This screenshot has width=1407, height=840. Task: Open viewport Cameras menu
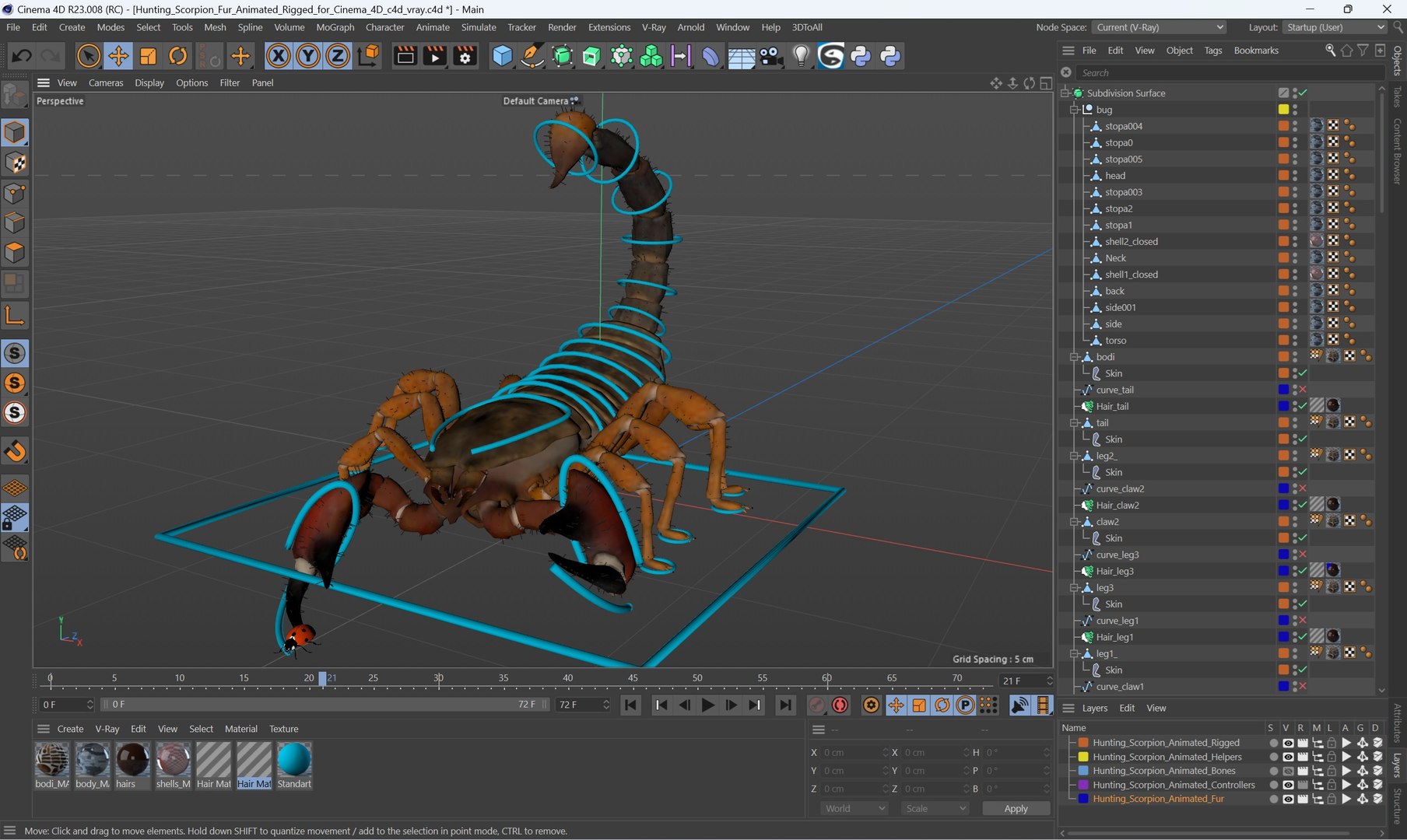coord(106,82)
